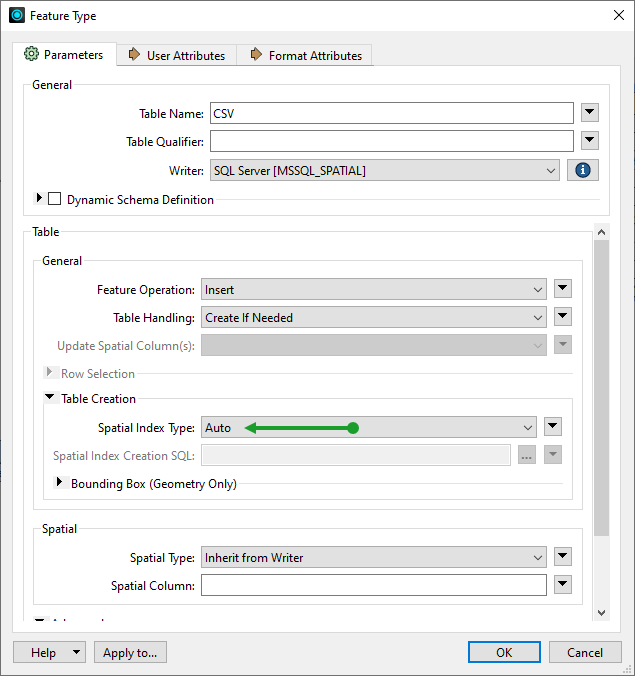Open Table Handling options arrow menu
Image resolution: width=635 pixels, height=676 pixels.
tap(562, 317)
